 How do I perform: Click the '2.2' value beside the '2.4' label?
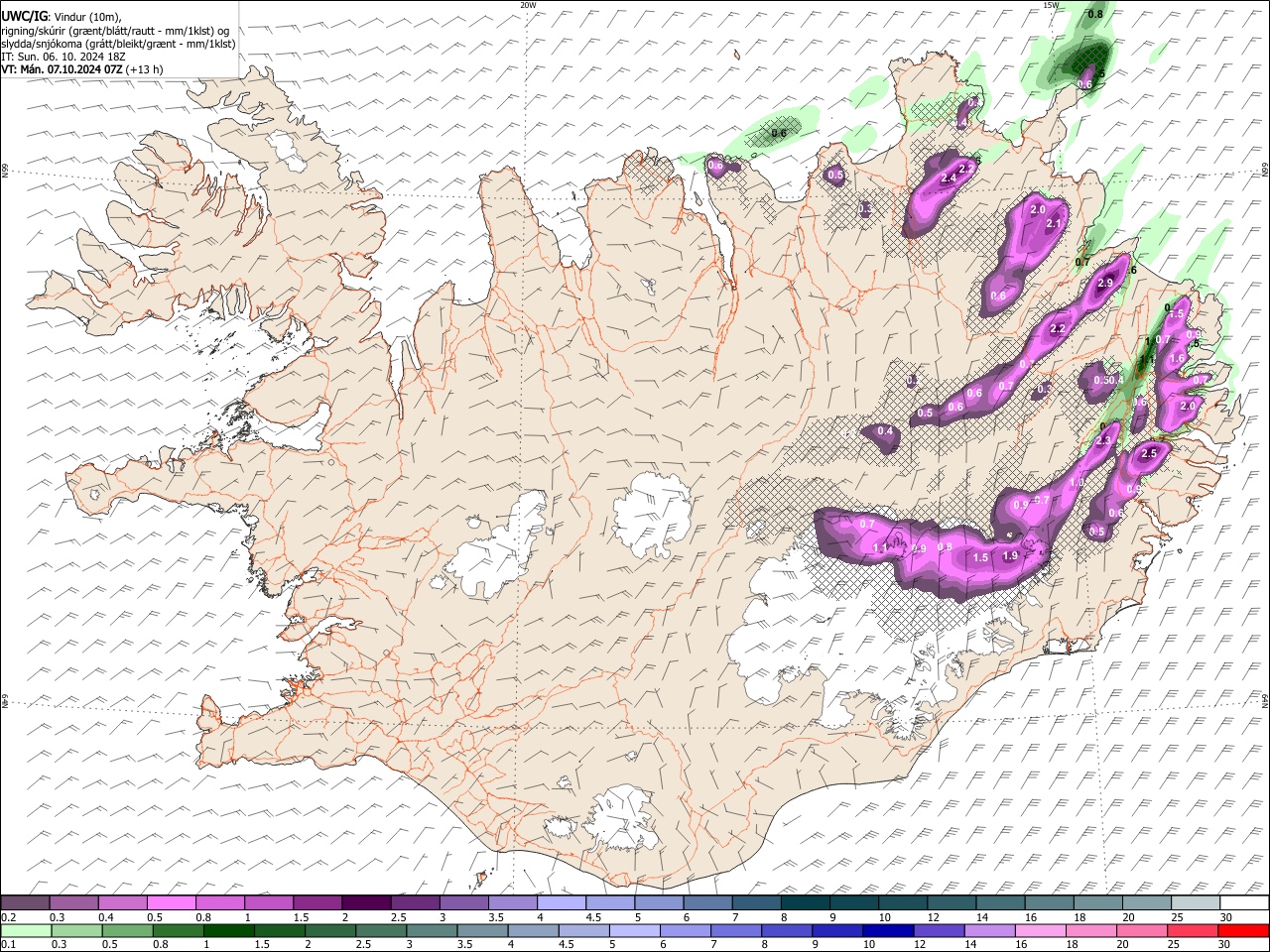965,170
